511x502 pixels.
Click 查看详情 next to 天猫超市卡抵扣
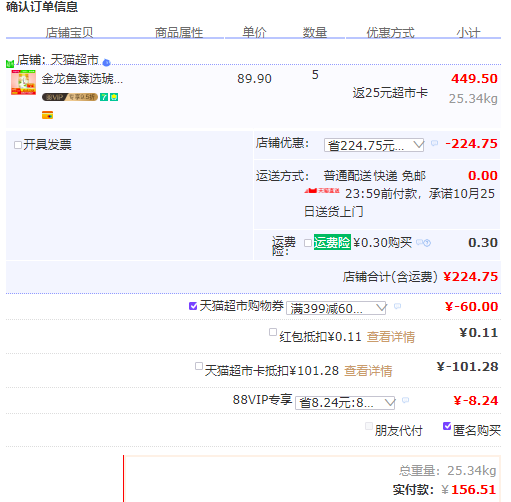coord(368,371)
